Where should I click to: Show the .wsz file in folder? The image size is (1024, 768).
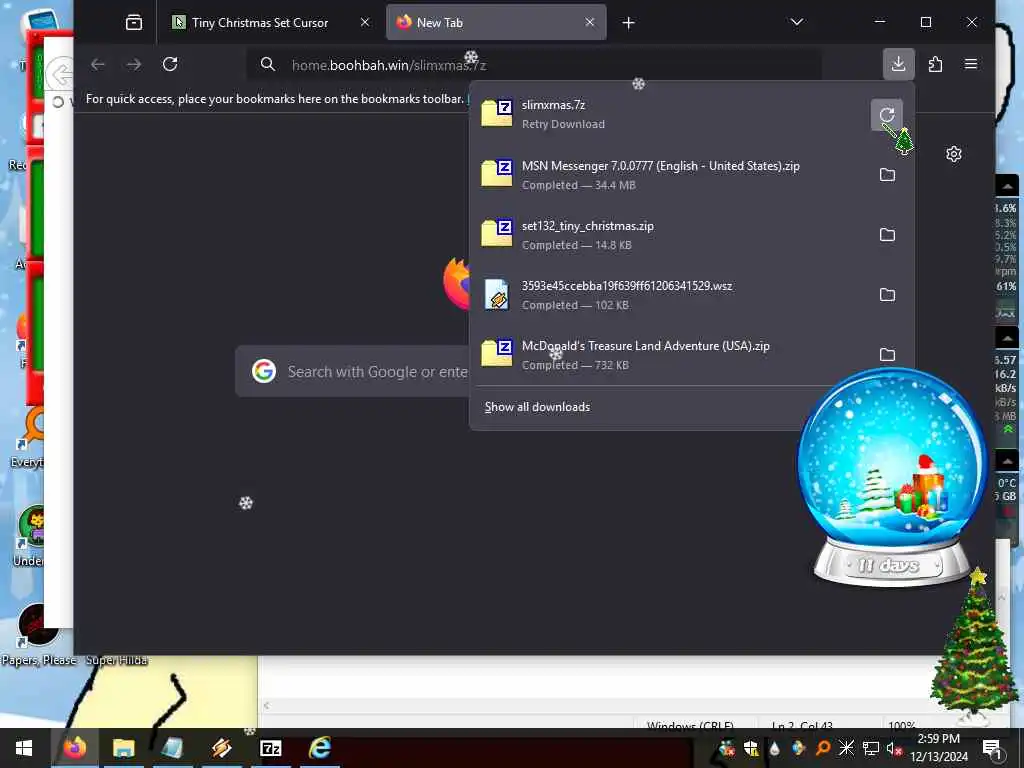click(887, 295)
